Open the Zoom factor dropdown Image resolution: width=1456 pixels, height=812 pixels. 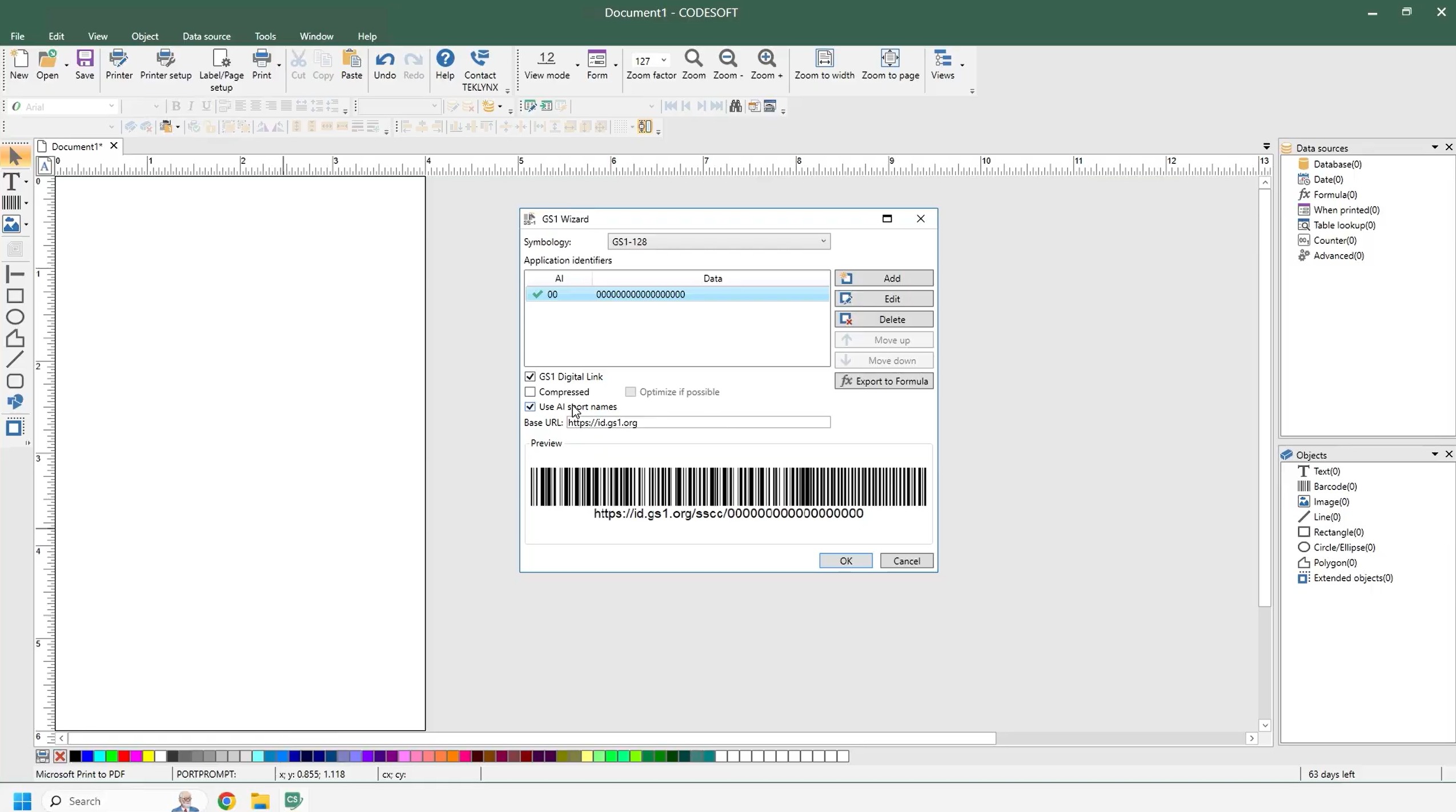pyautogui.click(x=664, y=60)
